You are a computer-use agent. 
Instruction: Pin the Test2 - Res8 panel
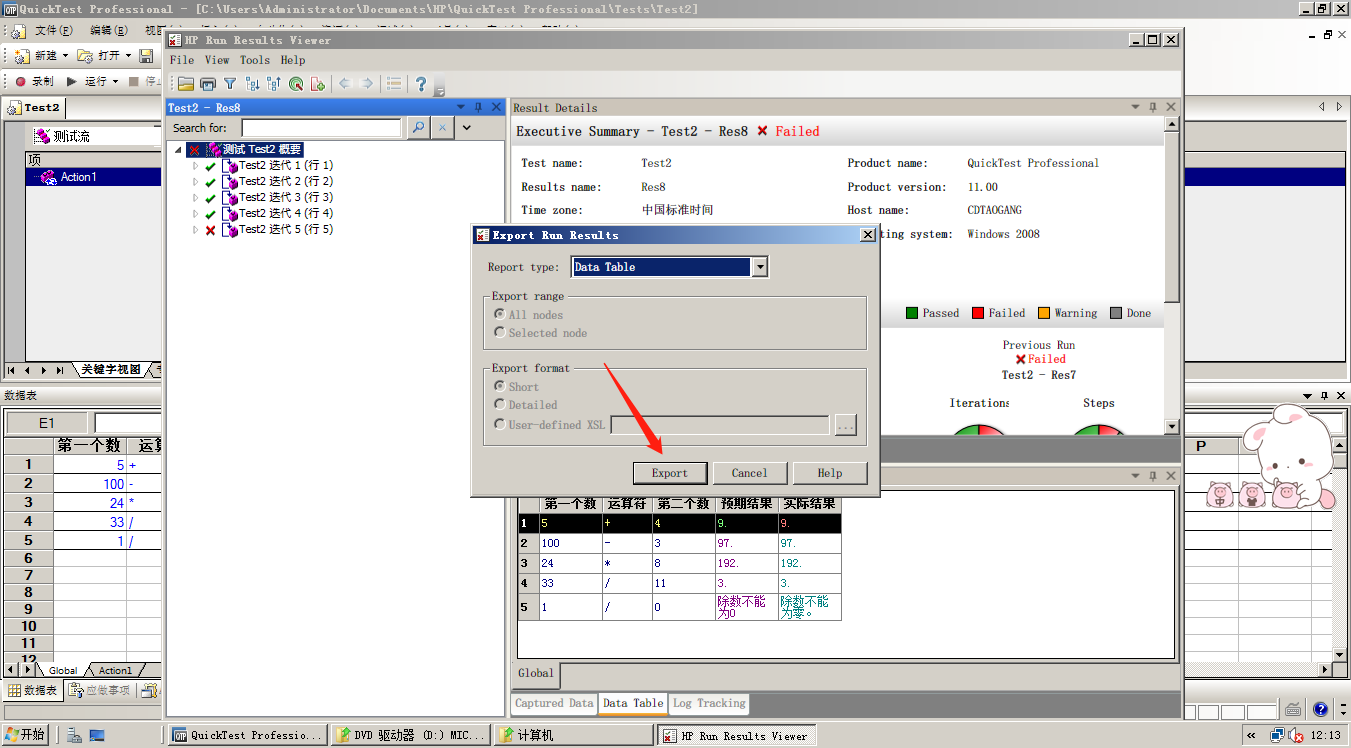(x=478, y=107)
